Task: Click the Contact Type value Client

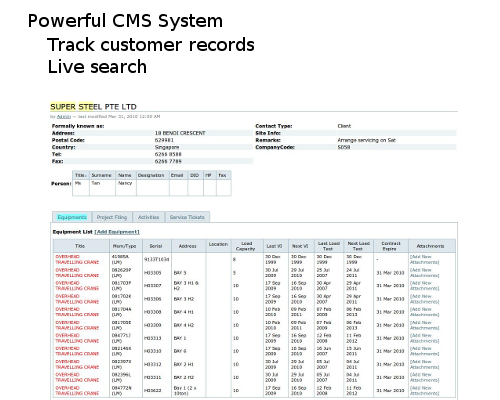Action: [x=344, y=126]
